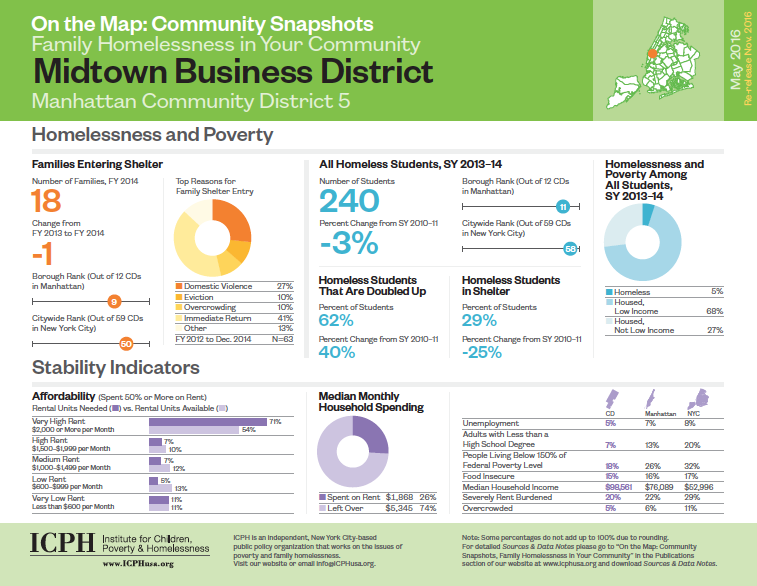Click the Spent on Rent legend swatch
The image size is (757, 586).
(322, 497)
